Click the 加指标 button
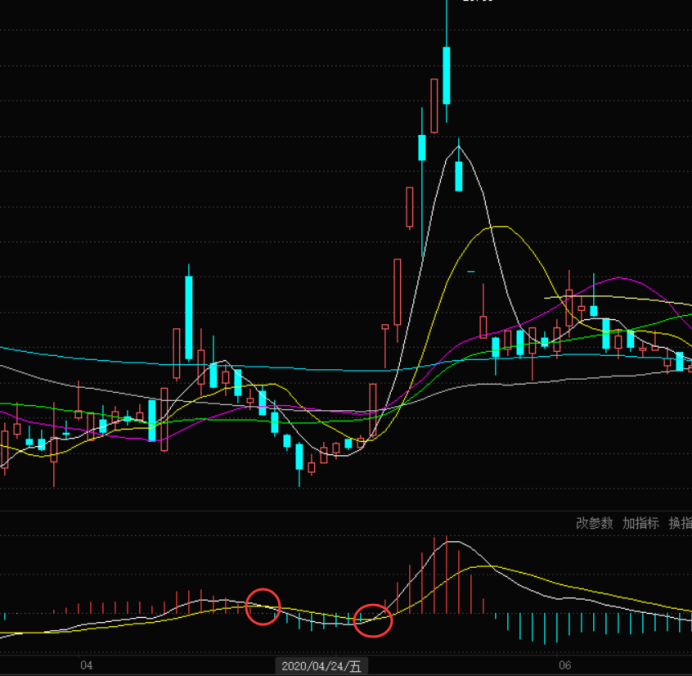Screen dimensions: 692x676 pyautogui.click(x=641, y=523)
